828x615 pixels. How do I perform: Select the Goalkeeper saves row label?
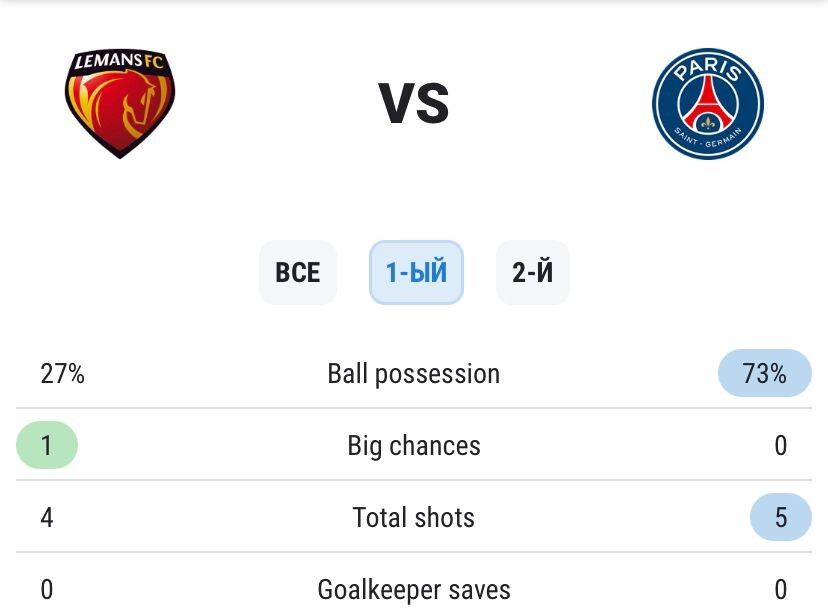pyautogui.click(x=414, y=590)
